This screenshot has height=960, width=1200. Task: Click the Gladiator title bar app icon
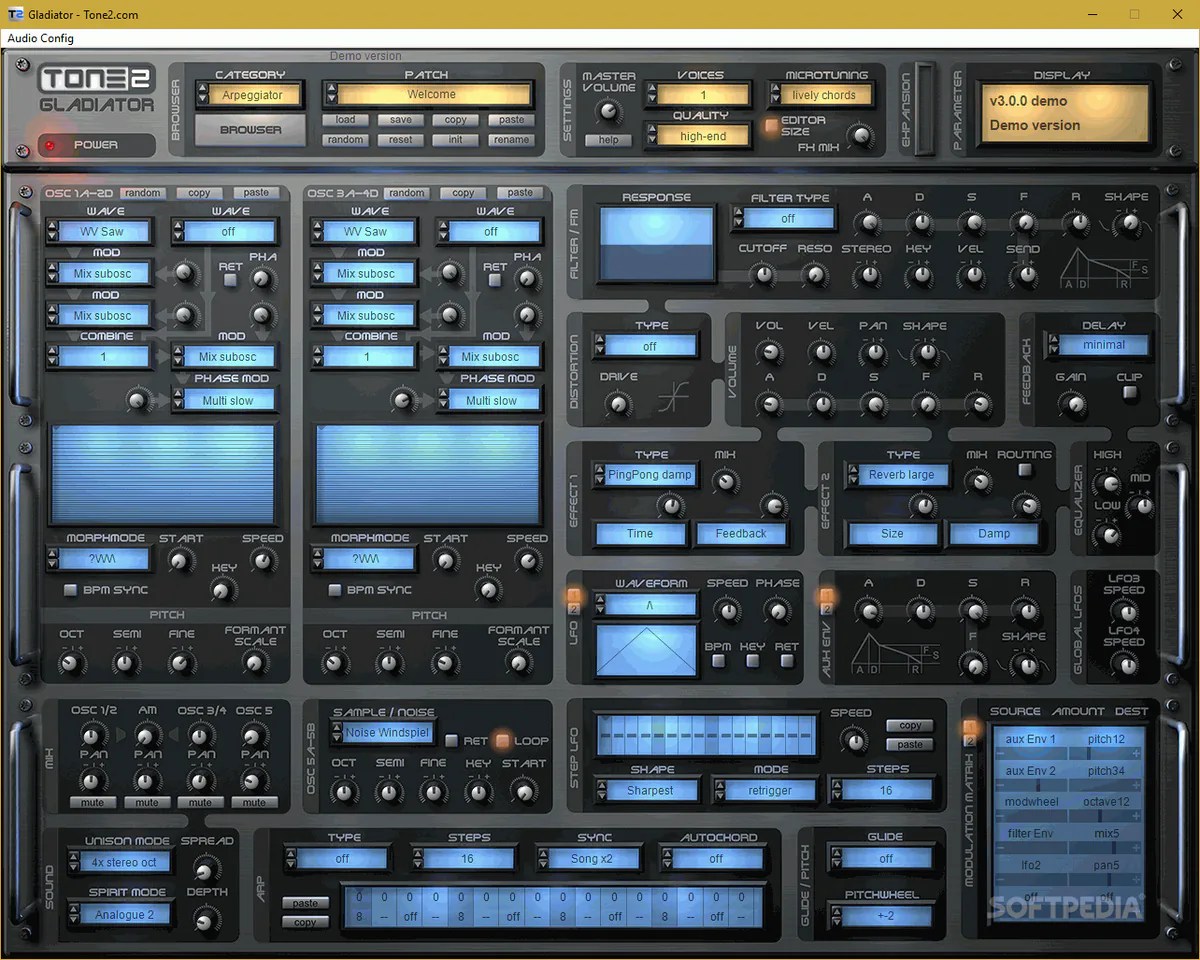15,15
